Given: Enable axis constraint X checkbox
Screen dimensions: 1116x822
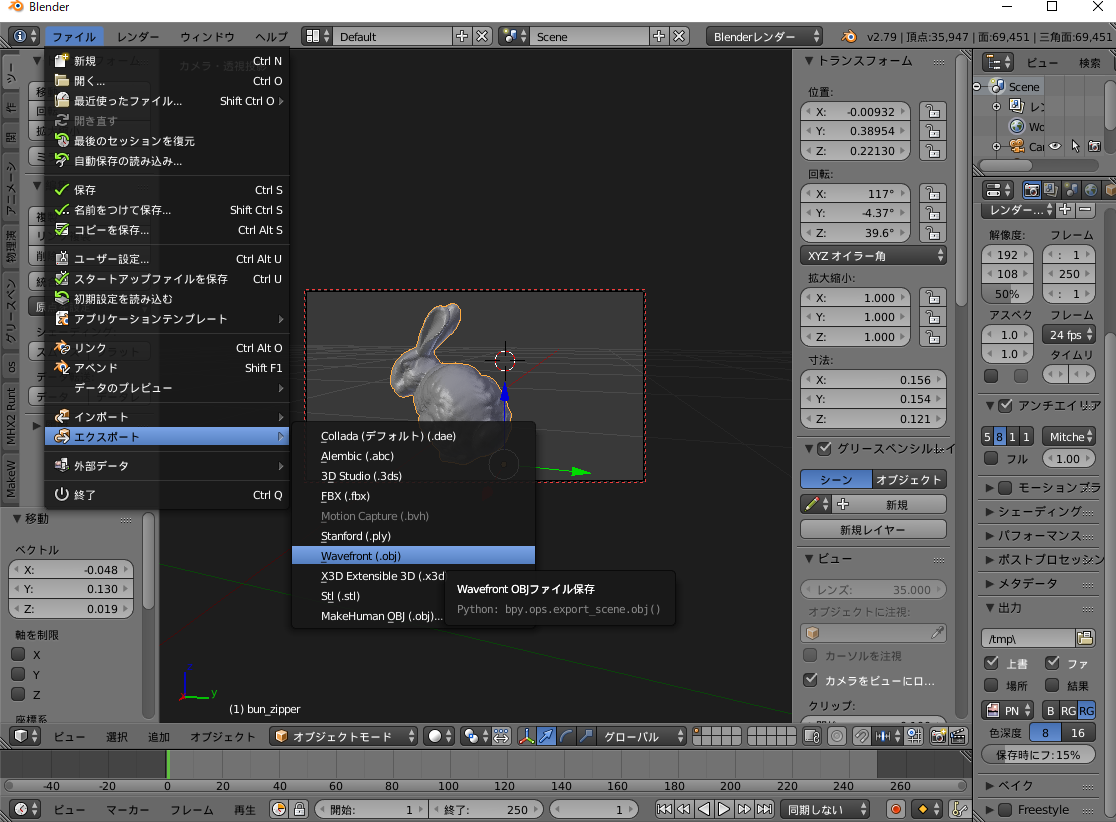Looking at the screenshot, I should tap(19, 654).
